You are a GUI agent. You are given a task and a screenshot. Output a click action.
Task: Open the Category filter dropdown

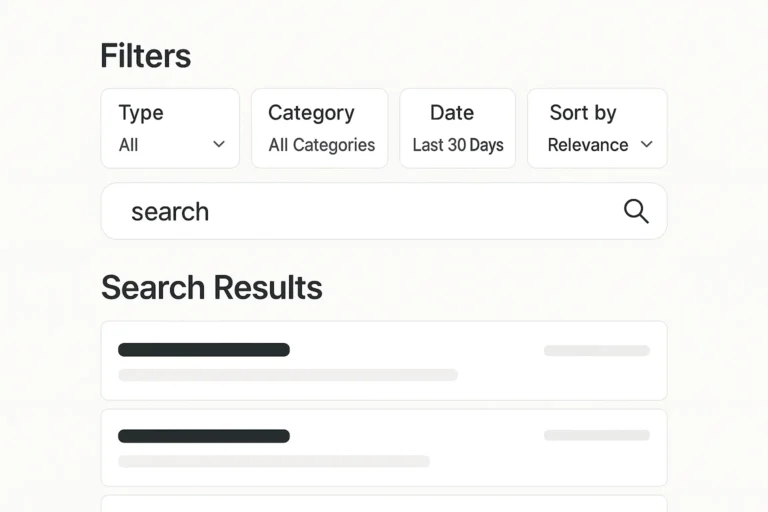[319, 128]
